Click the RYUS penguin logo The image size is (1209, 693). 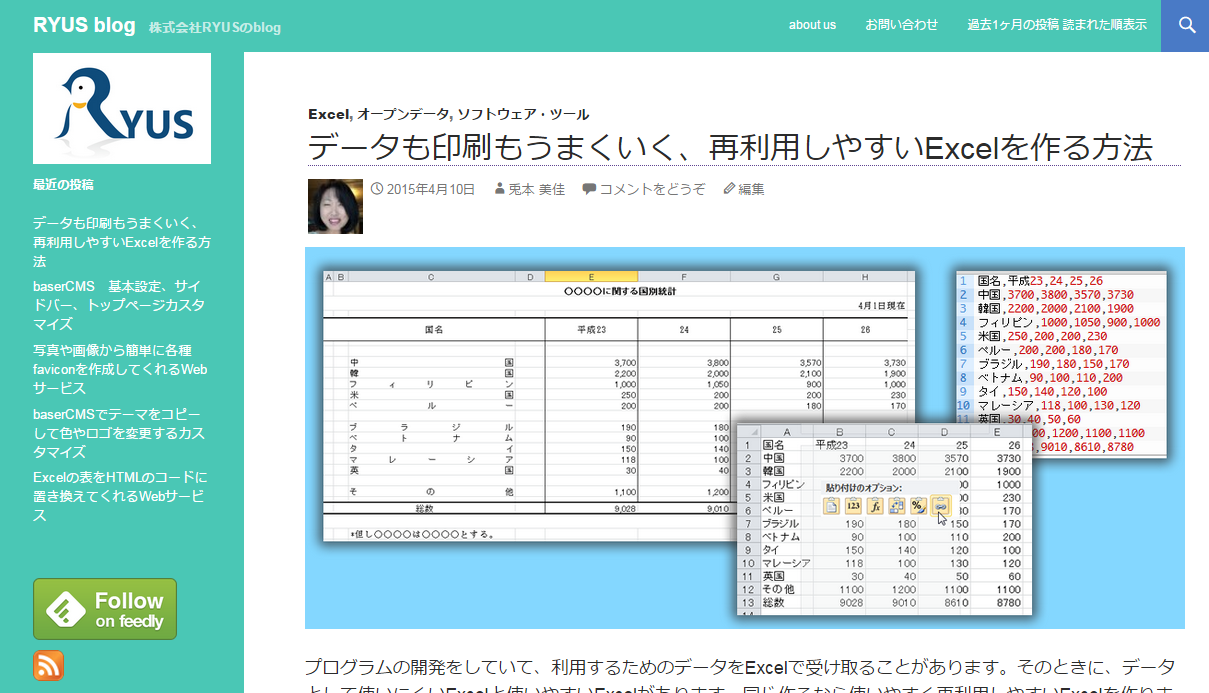[122, 109]
